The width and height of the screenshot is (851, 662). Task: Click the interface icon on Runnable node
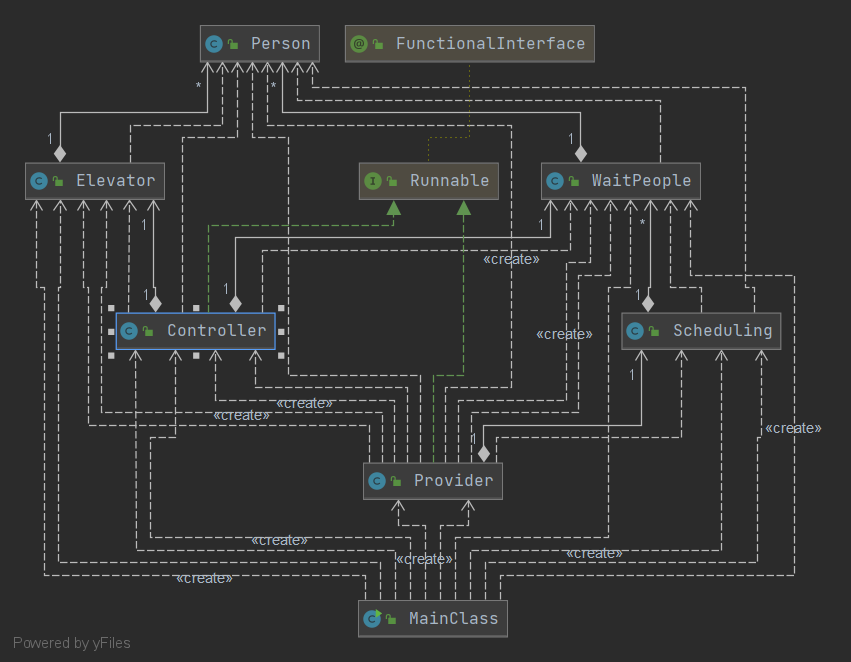coord(373,181)
